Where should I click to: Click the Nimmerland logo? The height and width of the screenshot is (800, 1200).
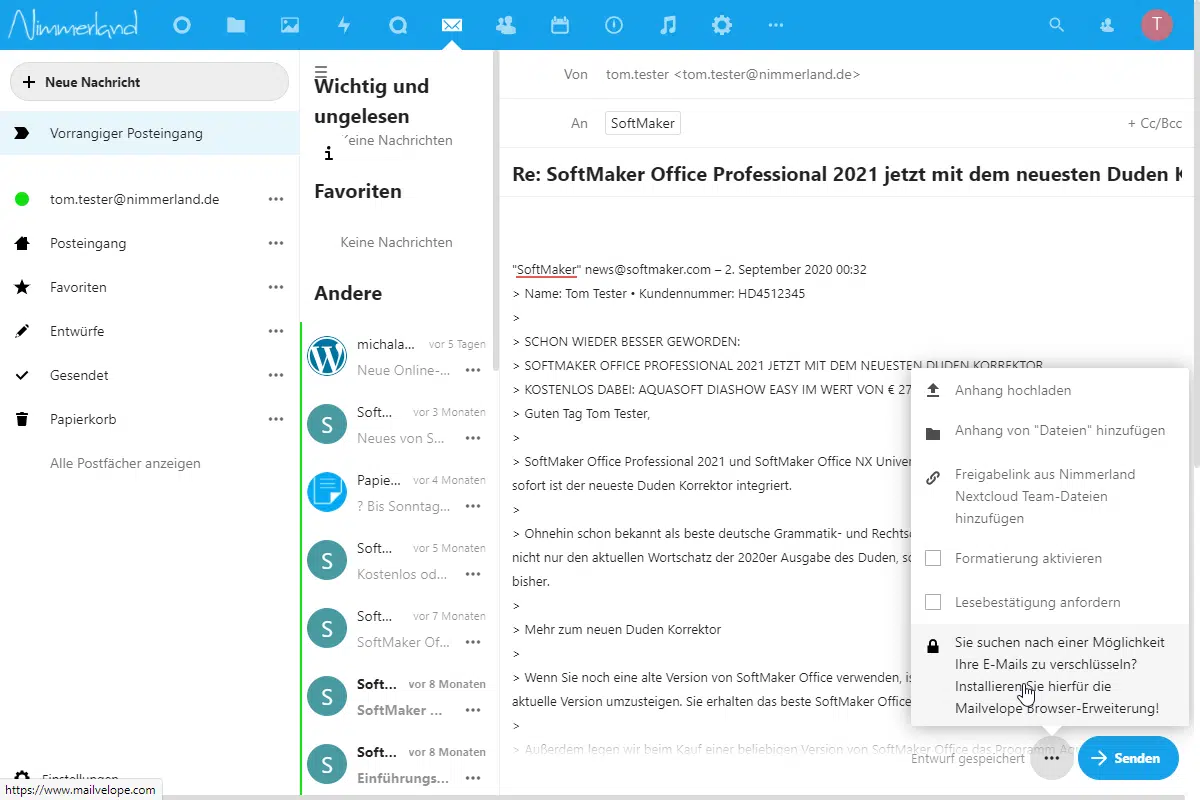73,24
